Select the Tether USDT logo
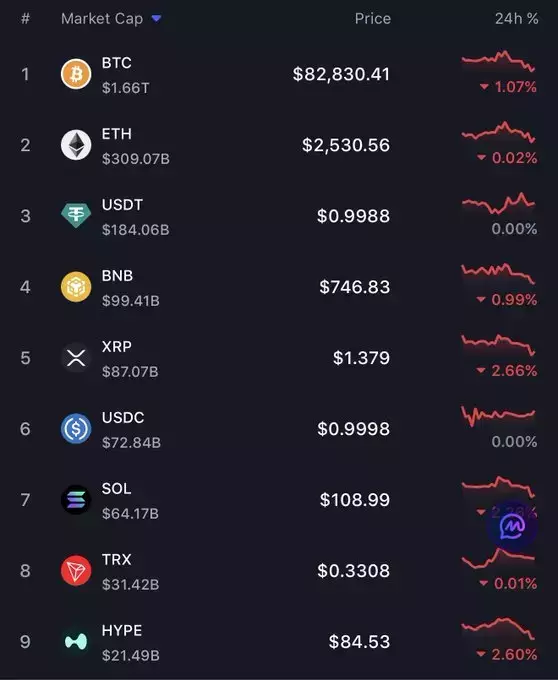This screenshot has height=680, width=558. 76,216
